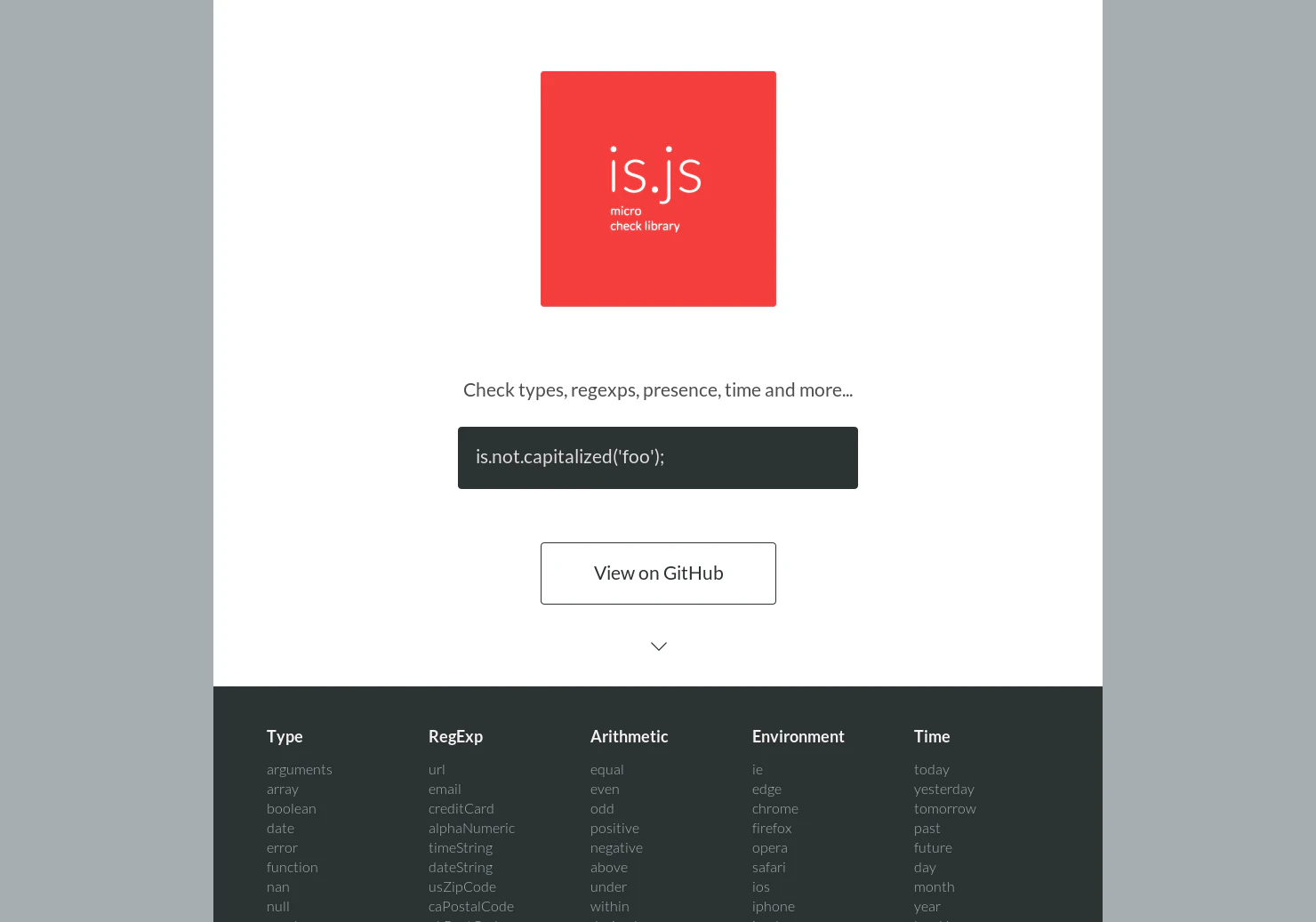This screenshot has height=922, width=1316.
Task: Open the odd link under Arithmetic
Action: 602,809
